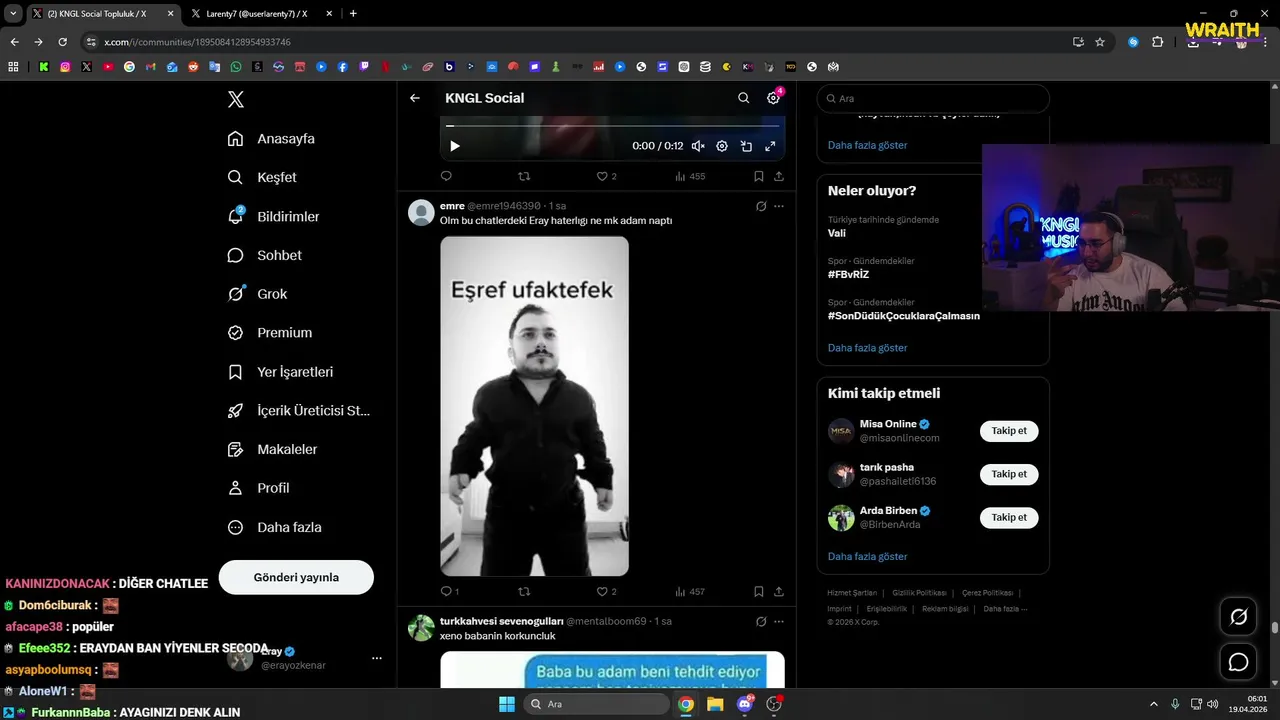Open floating Grok button
Image resolution: width=1280 pixels, height=720 pixels.
pyautogui.click(x=1238, y=617)
